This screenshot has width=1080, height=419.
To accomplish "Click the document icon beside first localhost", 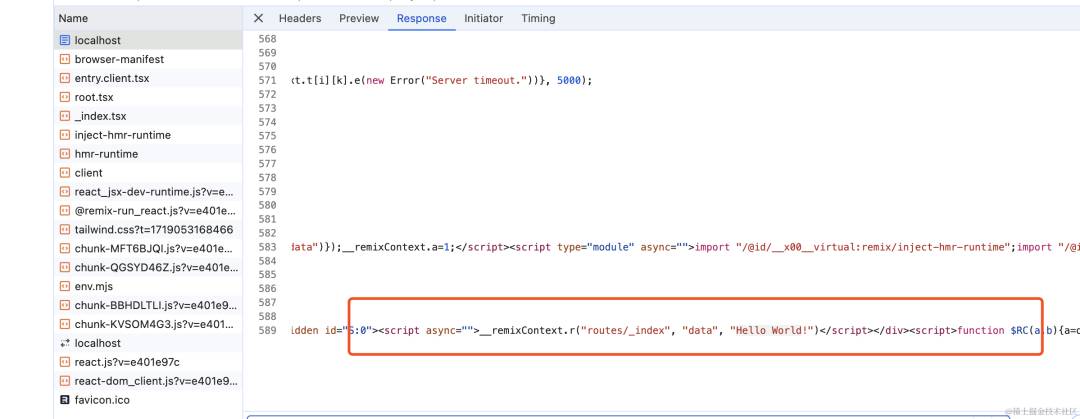I will pyautogui.click(x=65, y=41).
